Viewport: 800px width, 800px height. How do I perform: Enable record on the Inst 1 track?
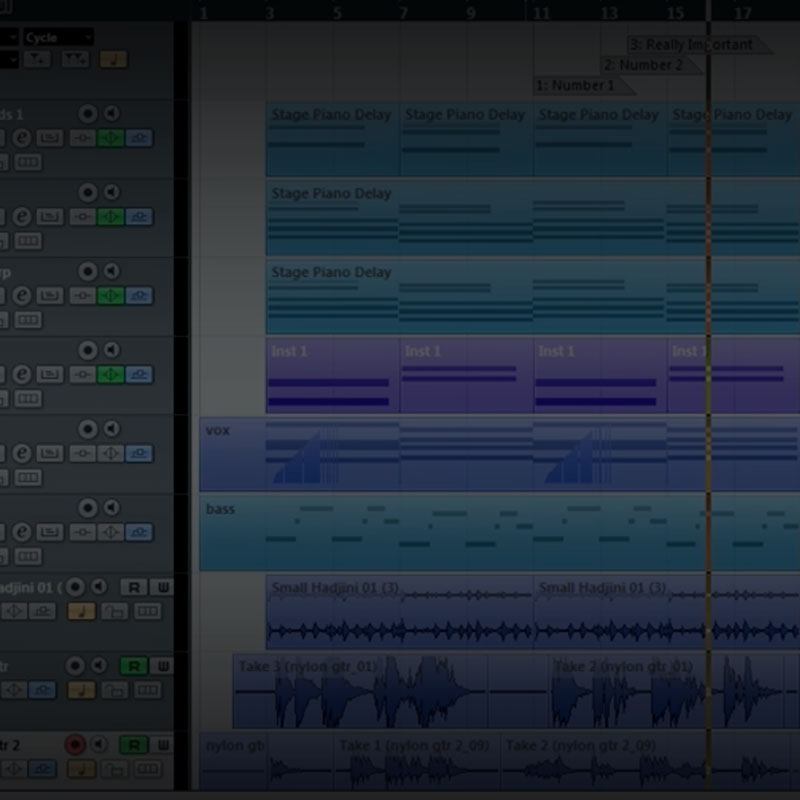[88, 350]
